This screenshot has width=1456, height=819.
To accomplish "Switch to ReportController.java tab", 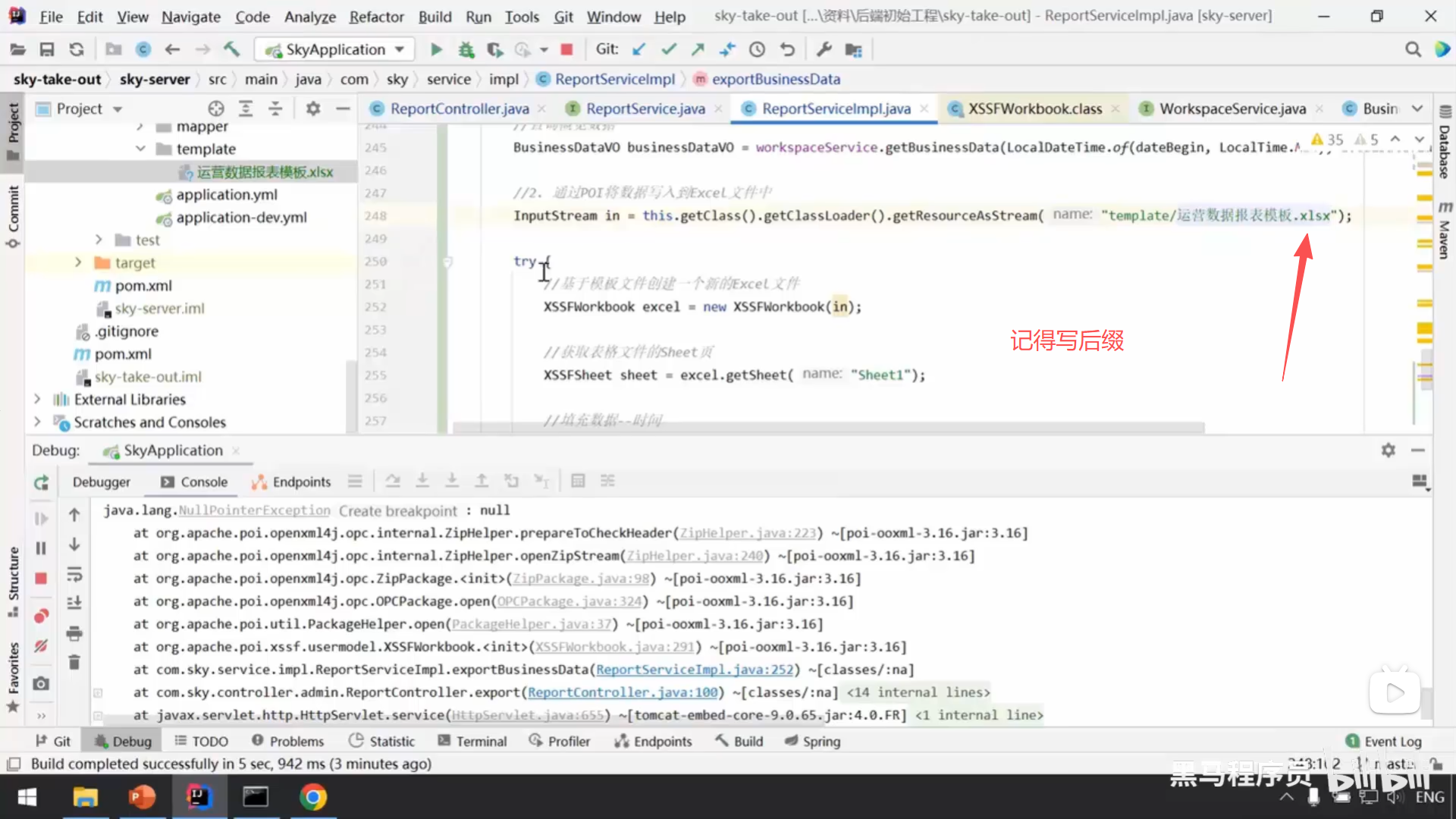I will coord(459,108).
